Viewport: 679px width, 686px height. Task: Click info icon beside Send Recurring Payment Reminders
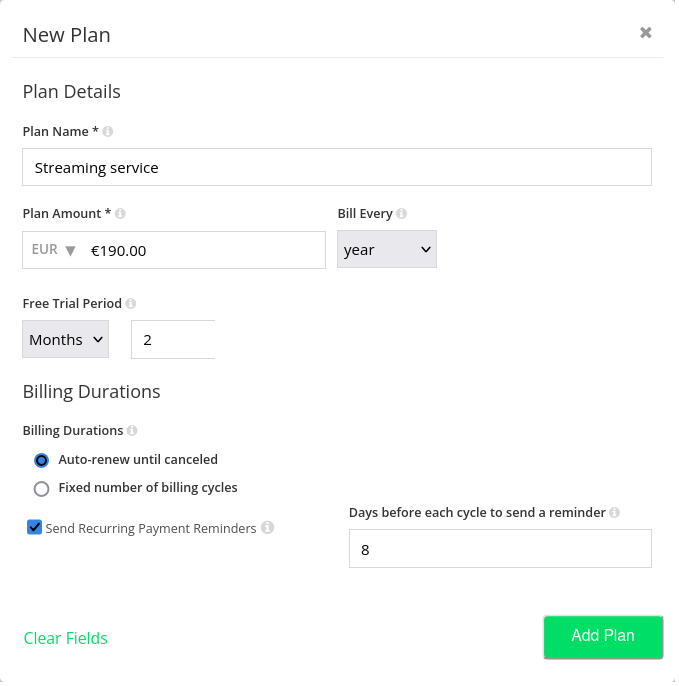pyautogui.click(x=267, y=528)
